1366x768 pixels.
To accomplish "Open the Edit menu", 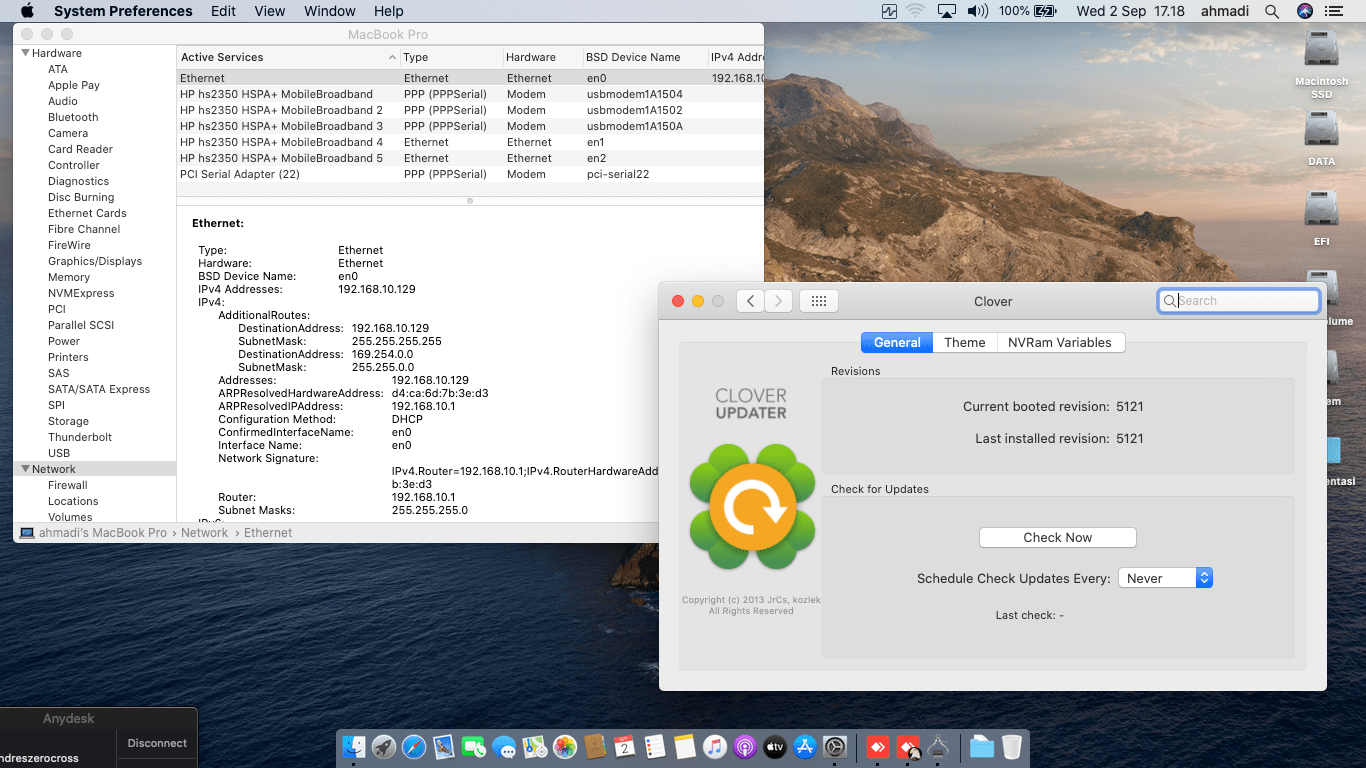I will tap(224, 11).
